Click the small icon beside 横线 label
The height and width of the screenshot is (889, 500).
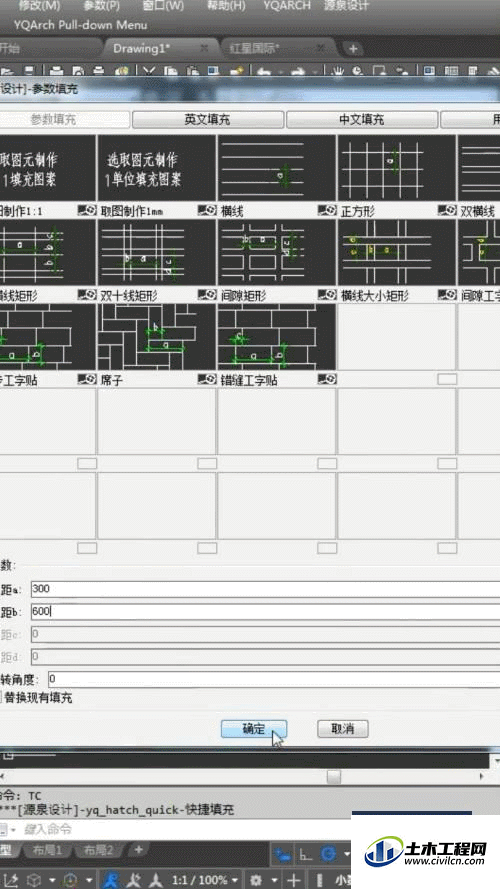pos(327,211)
